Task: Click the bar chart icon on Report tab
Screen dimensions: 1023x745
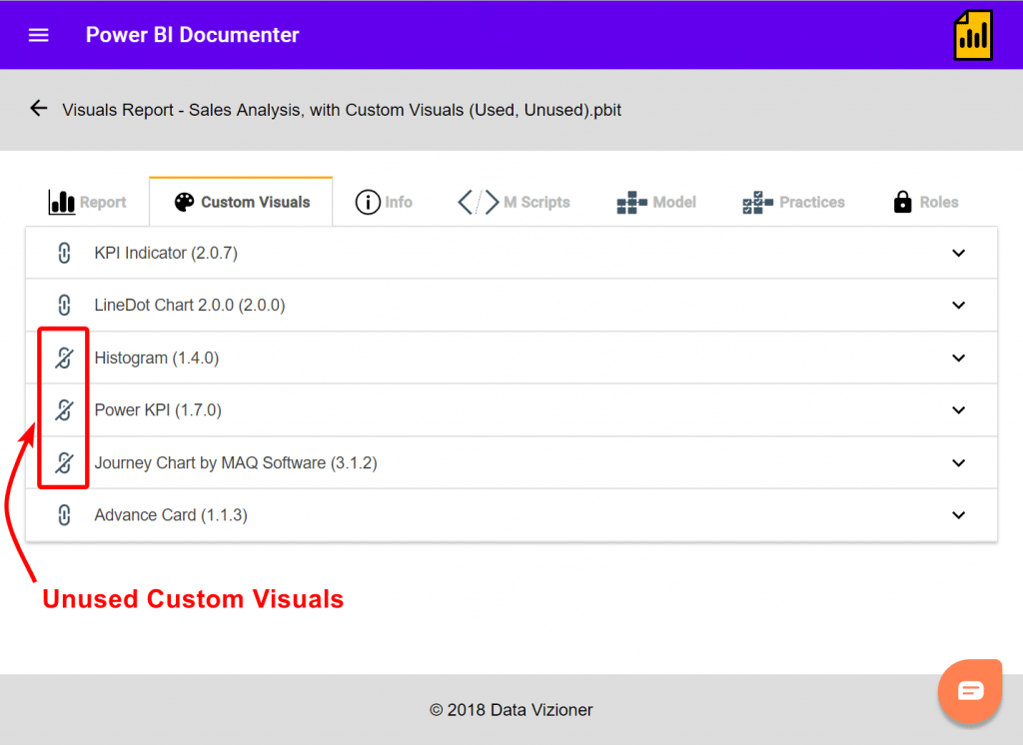Action: coord(61,202)
